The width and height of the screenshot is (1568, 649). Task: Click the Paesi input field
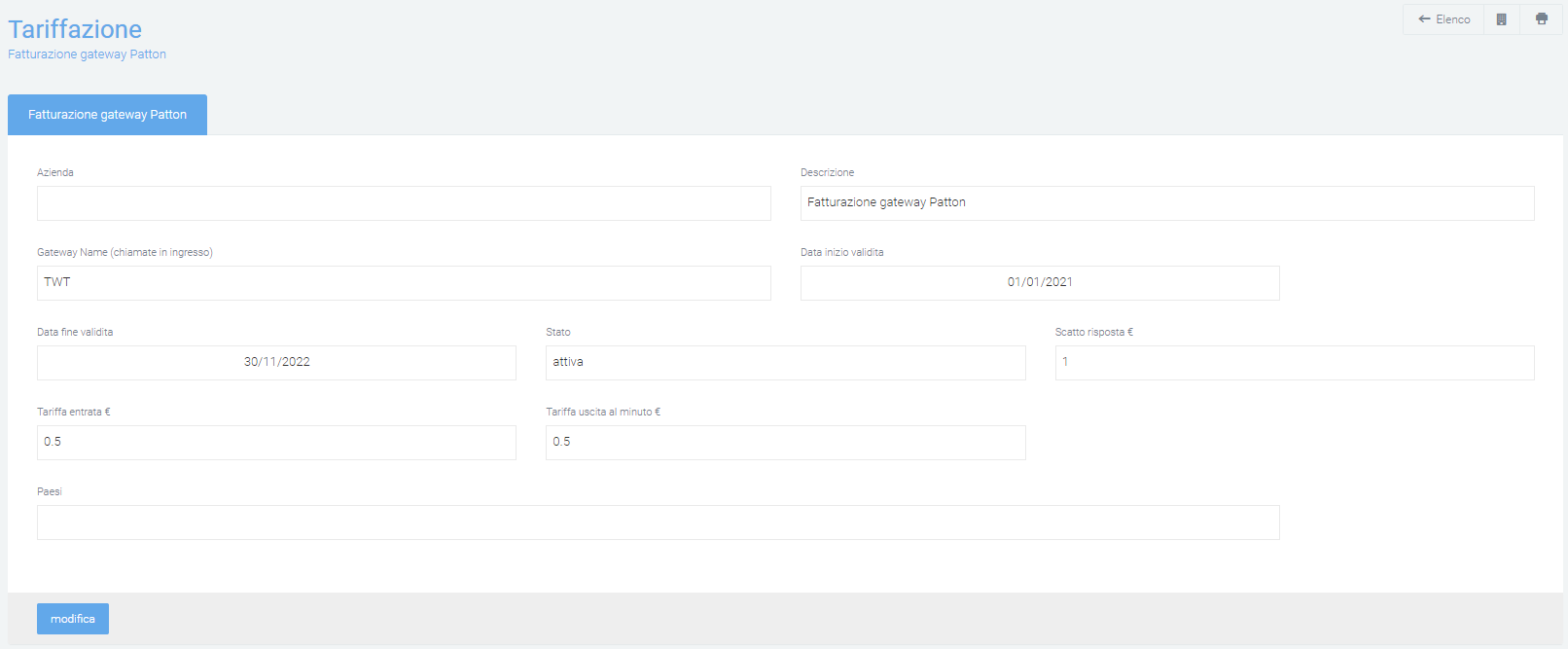coord(659,523)
